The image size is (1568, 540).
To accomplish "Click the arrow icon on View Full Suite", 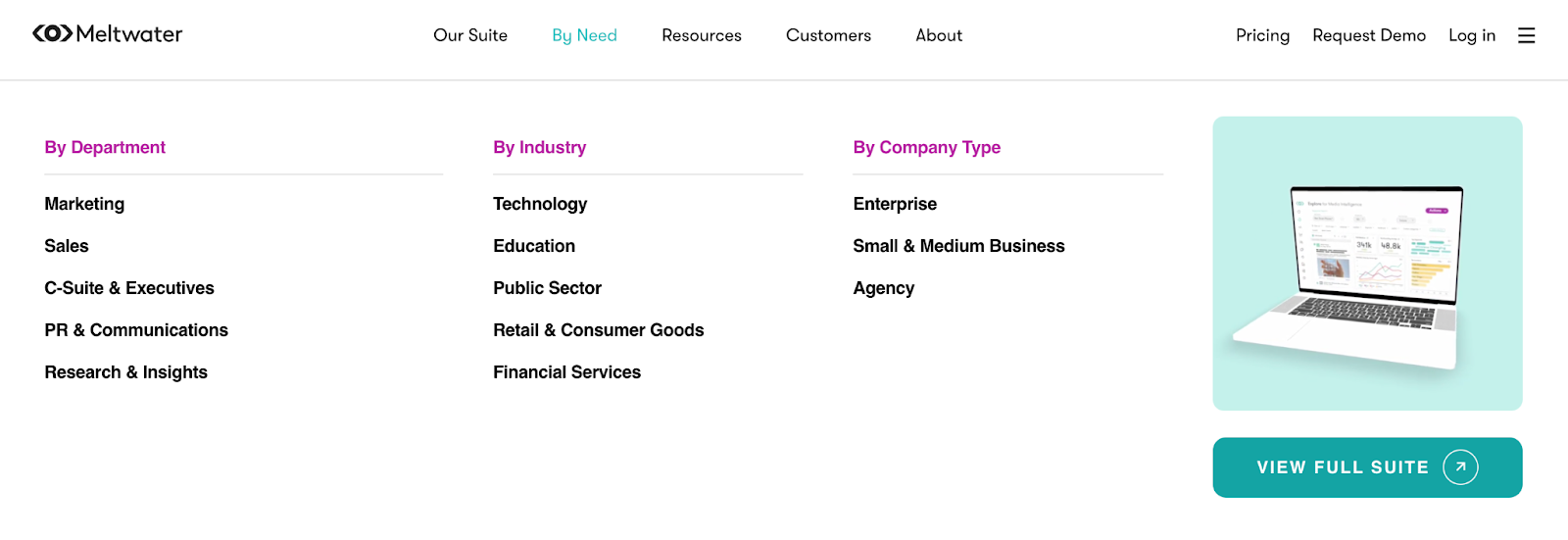I will pyautogui.click(x=1460, y=467).
